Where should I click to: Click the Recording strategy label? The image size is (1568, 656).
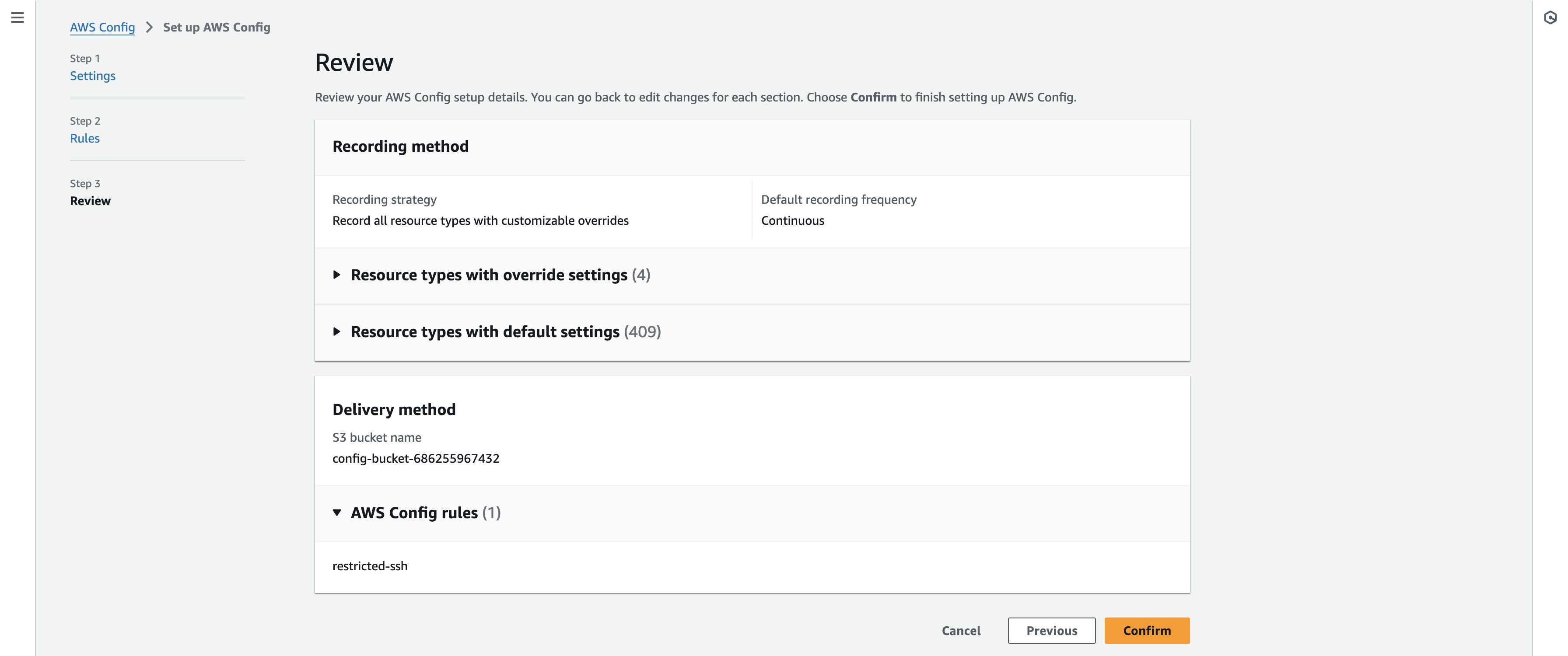tap(385, 199)
